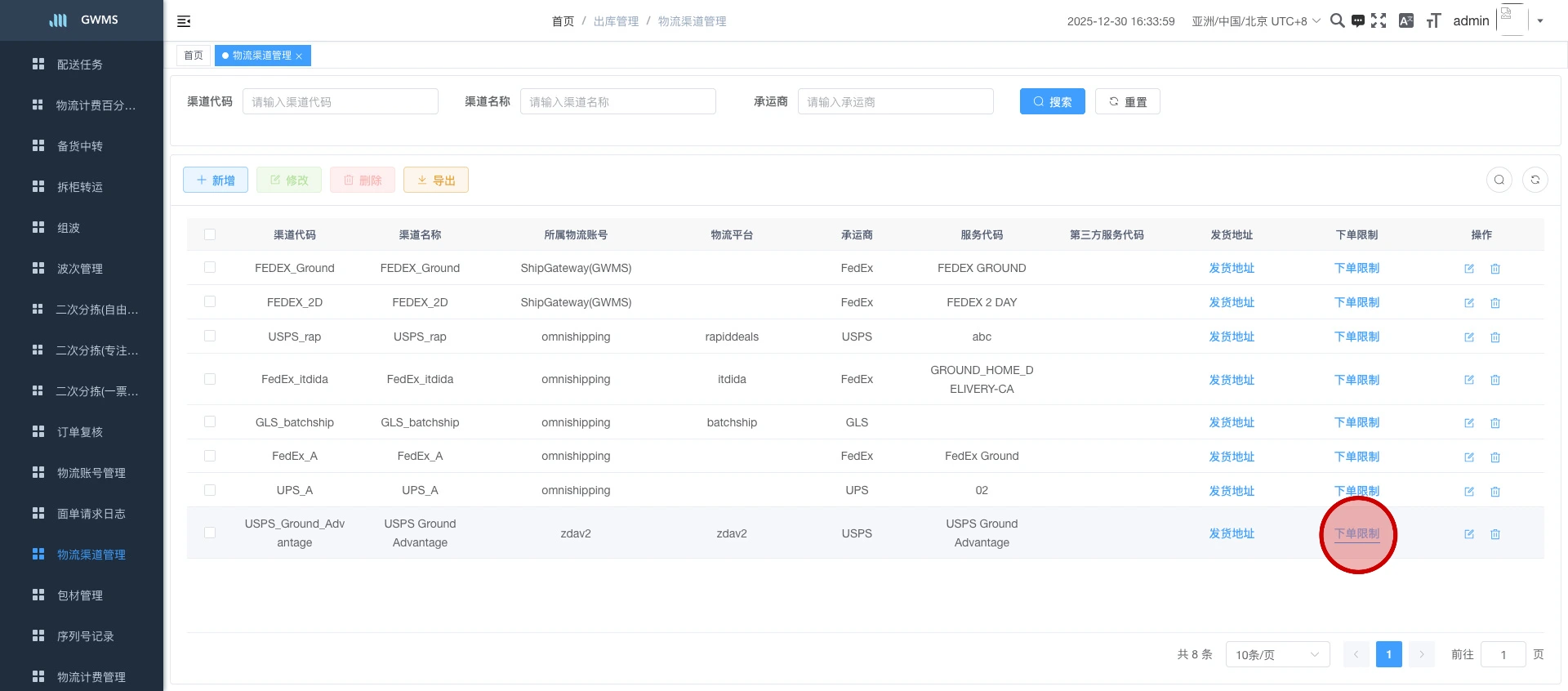The height and width of the screenshot is (691, 1568).
Task: Edit the FedEx_itdida row
Action: [1469, 380]
